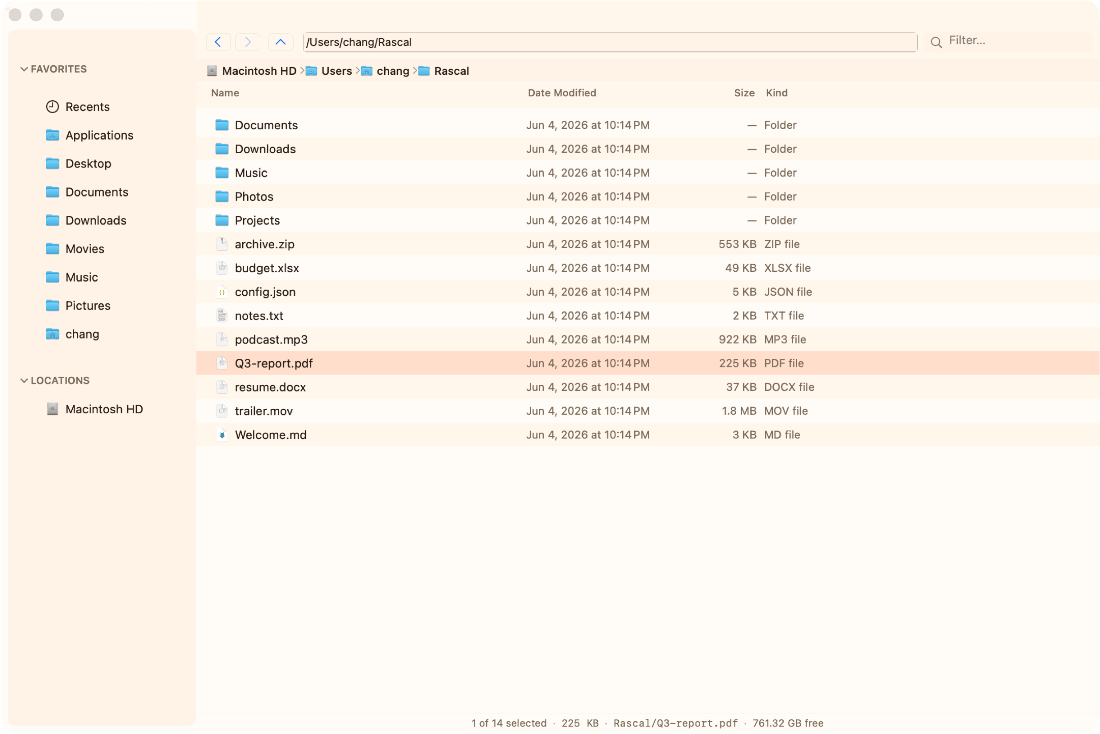Click the TXT file kind cell
Screen dimensions: 1100x734
784,316
